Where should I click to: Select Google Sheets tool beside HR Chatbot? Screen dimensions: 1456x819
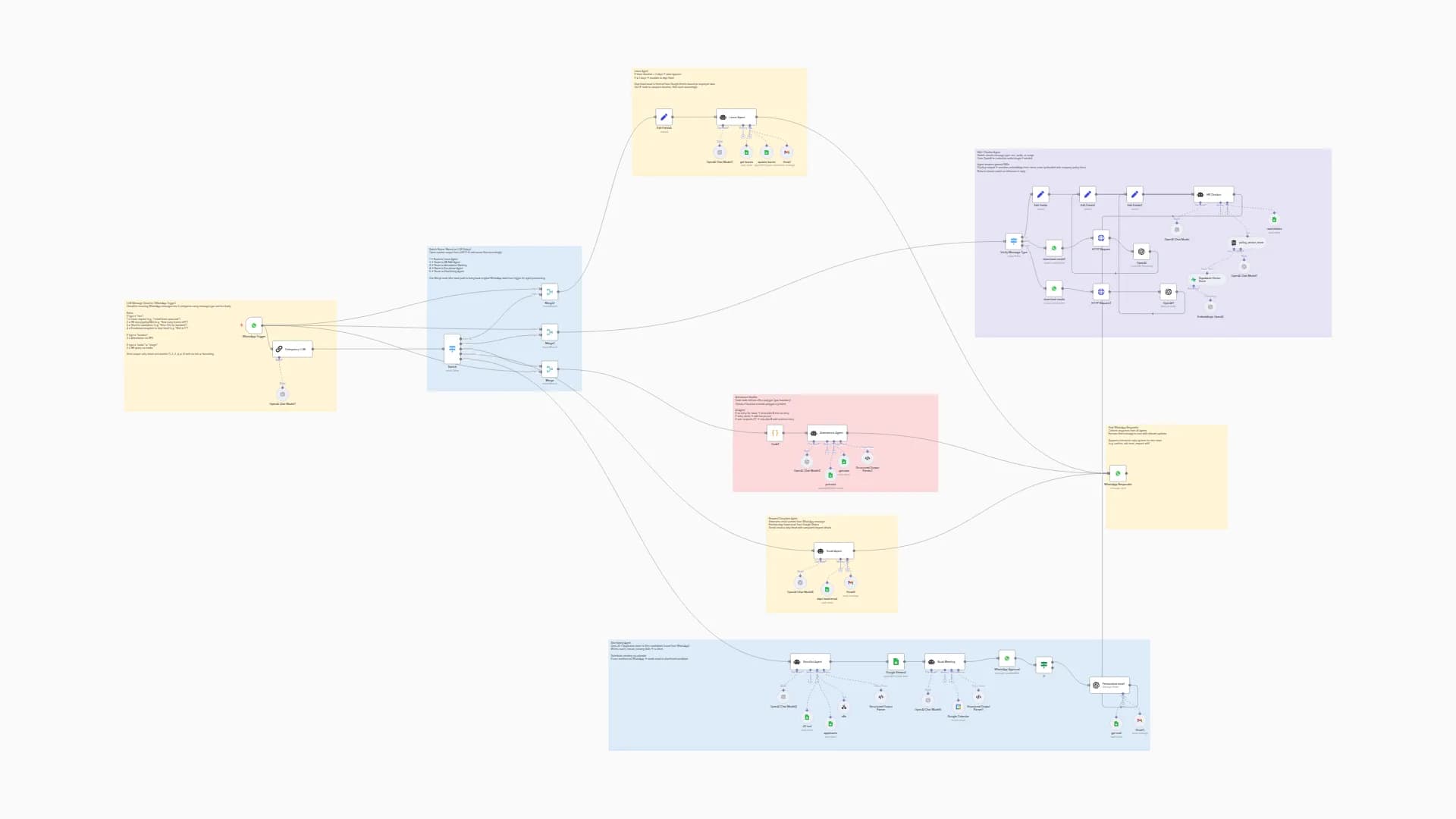(1274, 219)
